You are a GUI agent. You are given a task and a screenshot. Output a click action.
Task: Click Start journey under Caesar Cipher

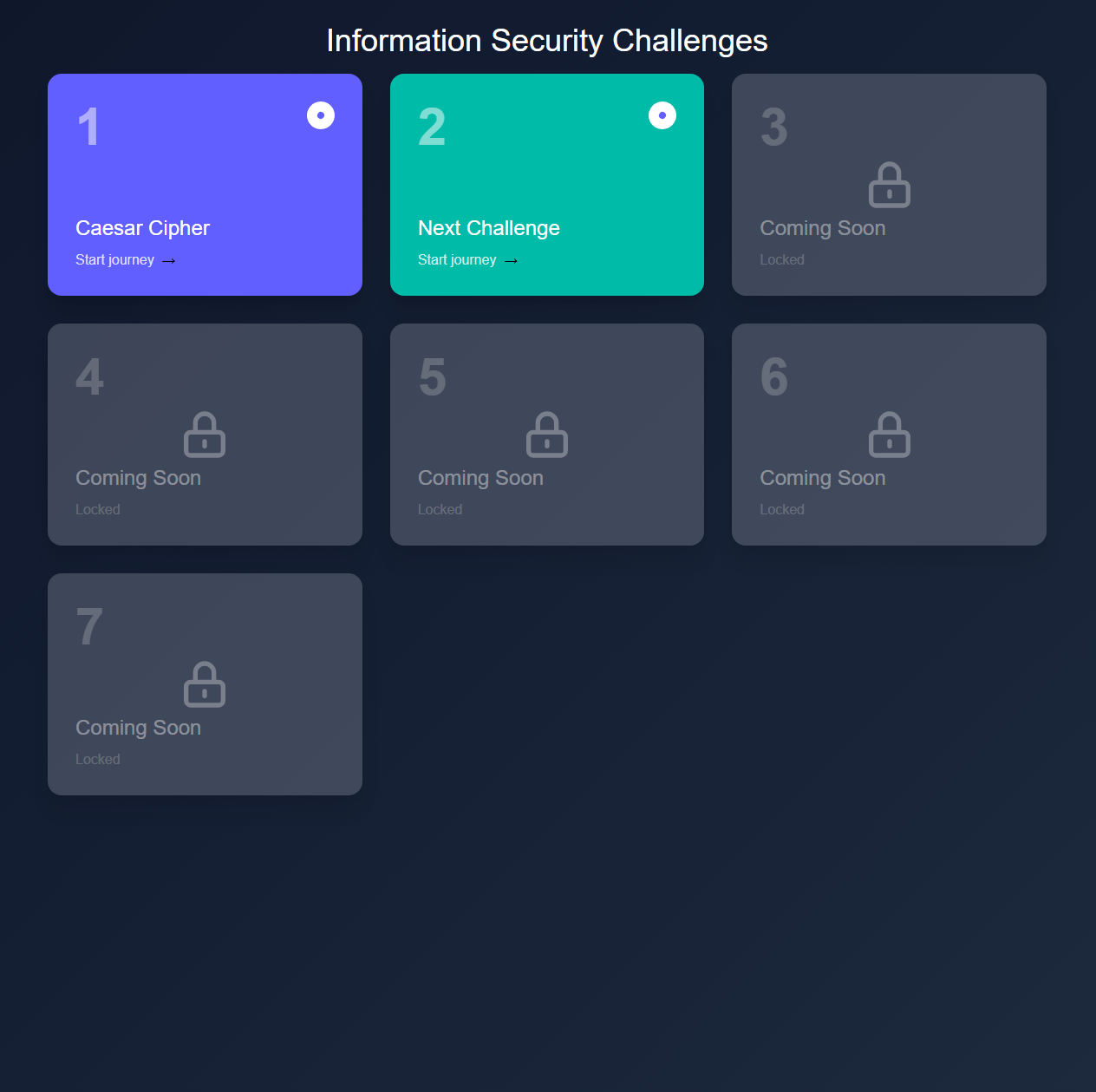[x=114, y=260]
